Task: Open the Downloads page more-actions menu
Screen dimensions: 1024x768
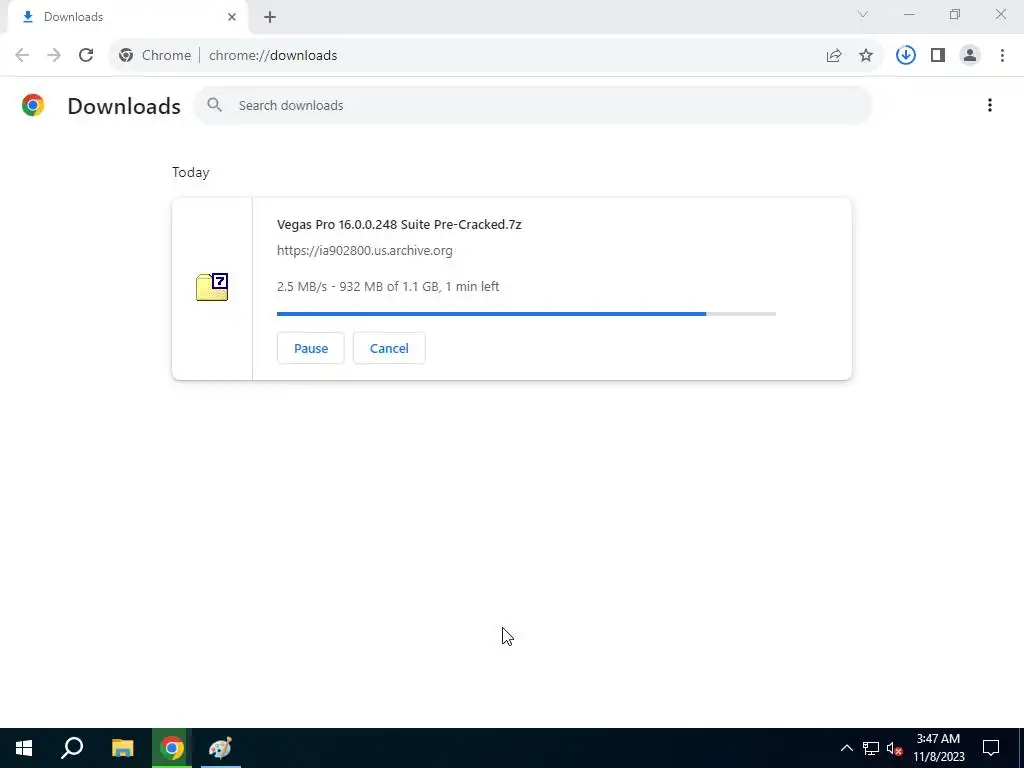Action: 990,105
